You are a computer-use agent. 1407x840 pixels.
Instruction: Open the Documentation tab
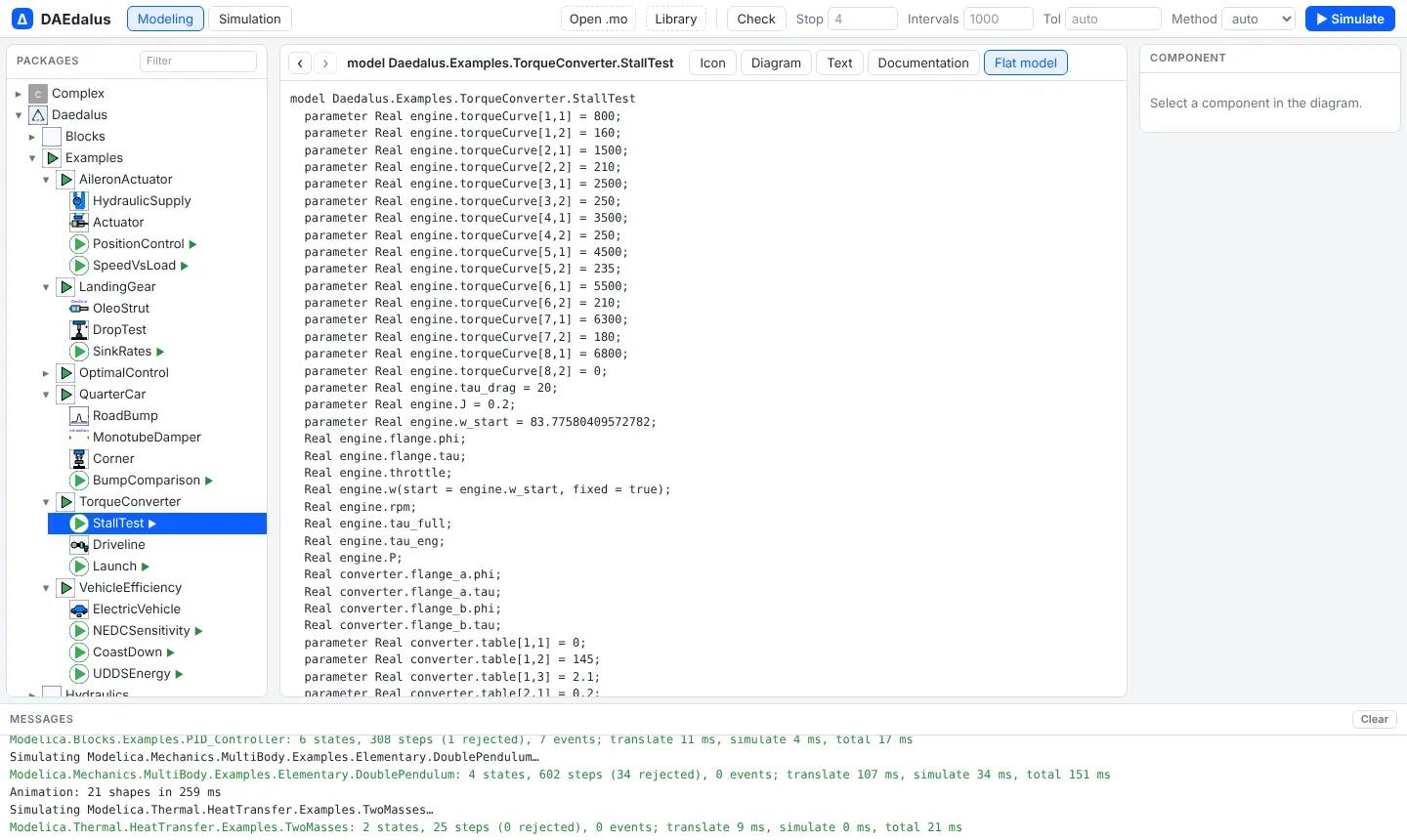click(923, 63)
